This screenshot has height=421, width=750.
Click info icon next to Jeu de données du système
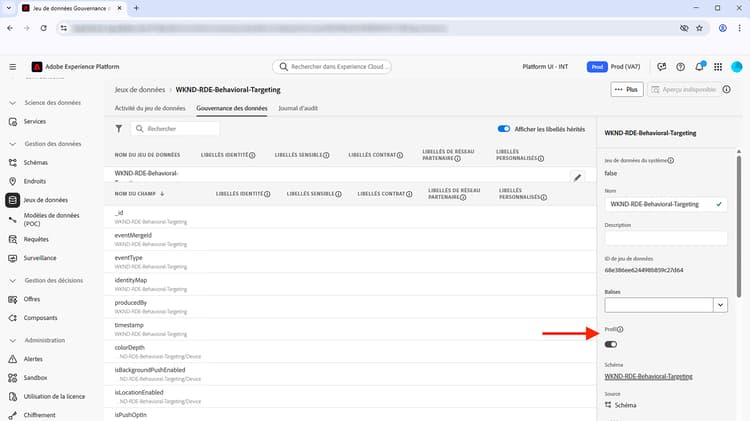coord(671,160)
